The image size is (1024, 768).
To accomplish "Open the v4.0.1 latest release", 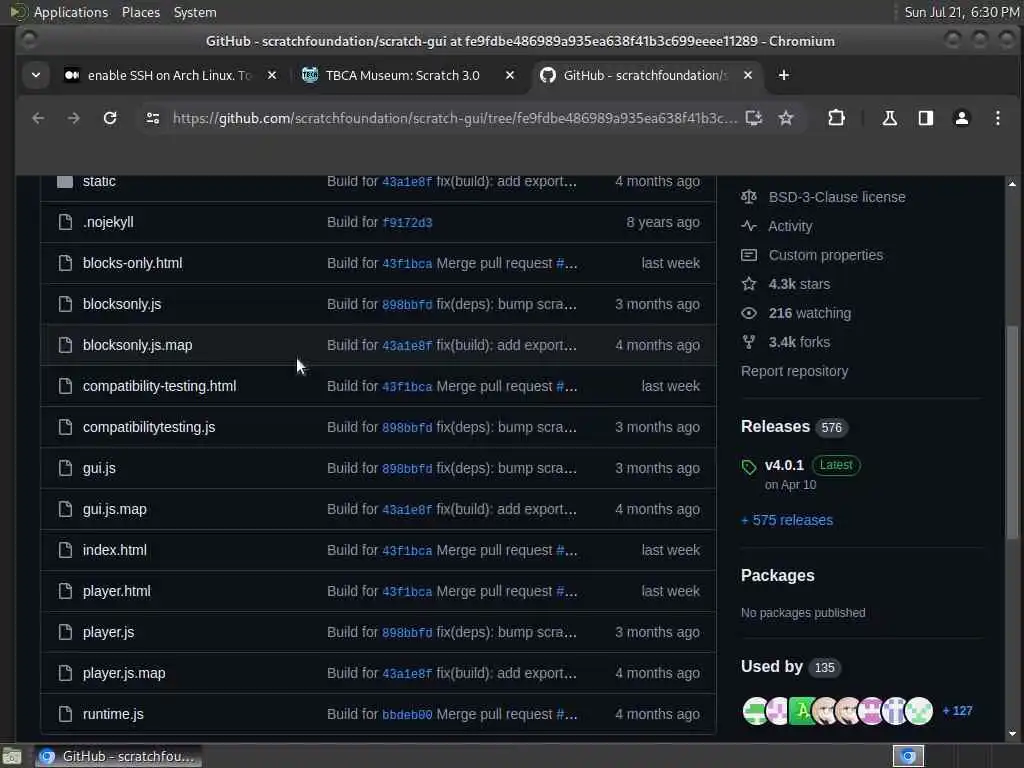I will 784,466.
